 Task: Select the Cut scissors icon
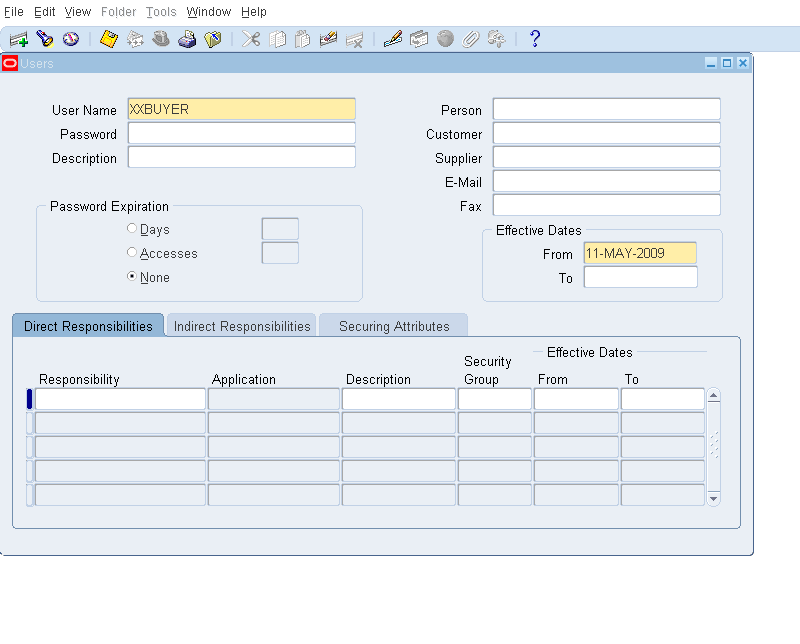pyautogui.click(x=250, y=39)
